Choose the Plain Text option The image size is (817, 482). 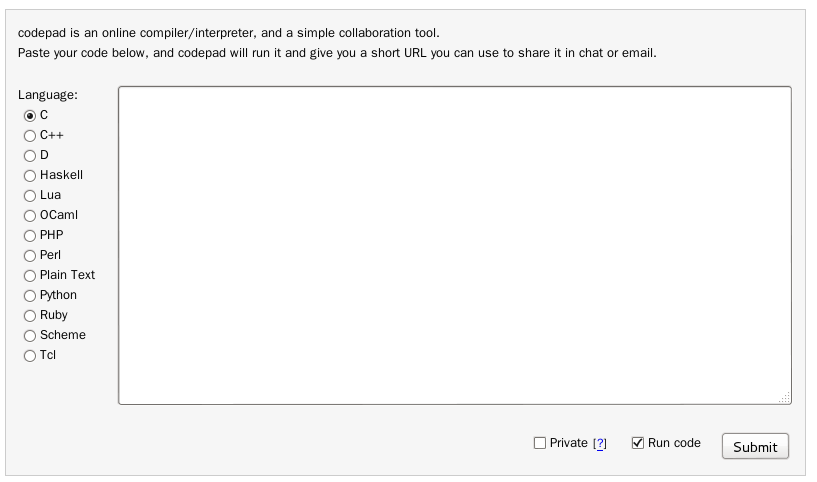pyautogui.click(x=30, y=275)
